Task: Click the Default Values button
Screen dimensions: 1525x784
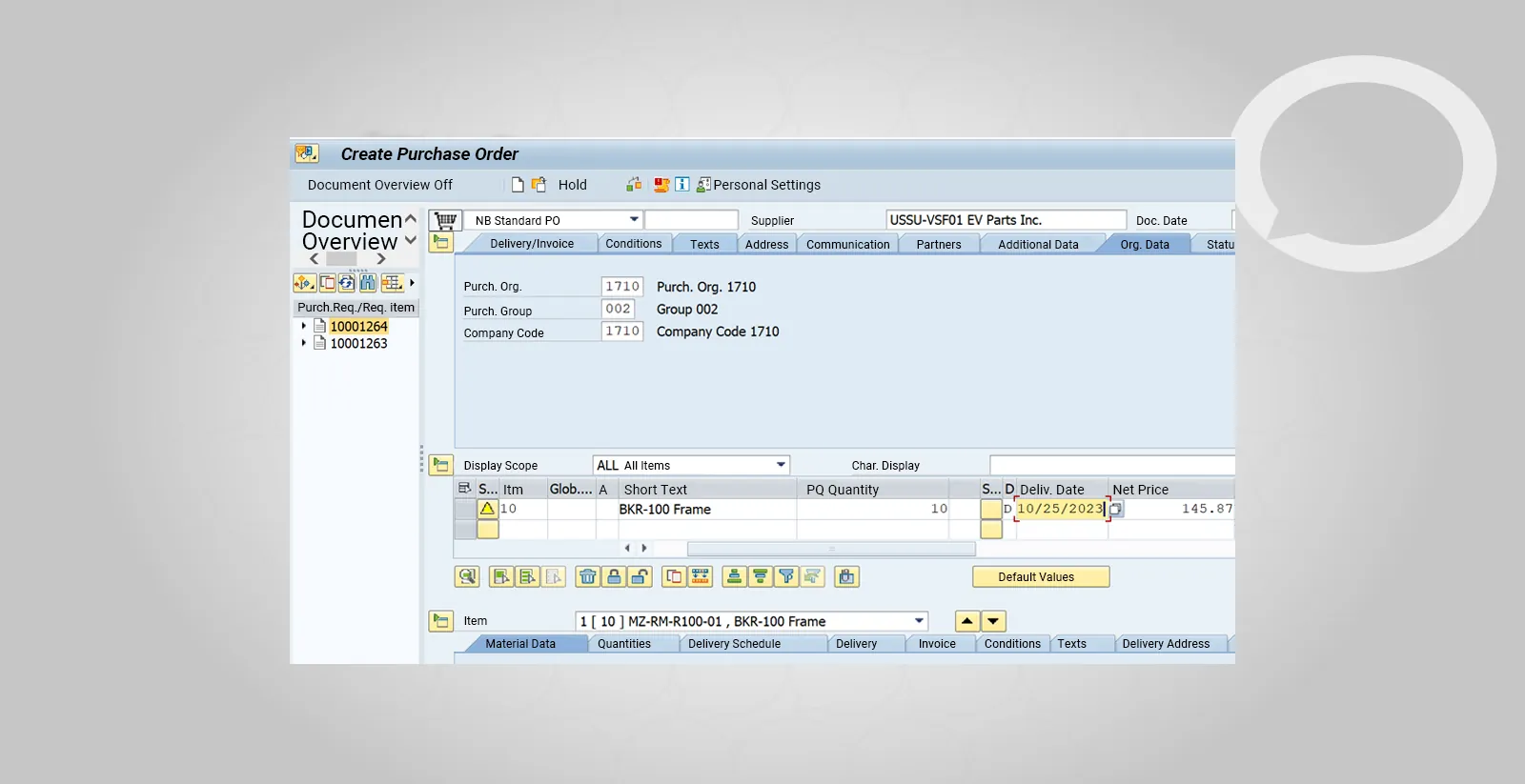Action: pyautogui.click(x=1041, y=576)
